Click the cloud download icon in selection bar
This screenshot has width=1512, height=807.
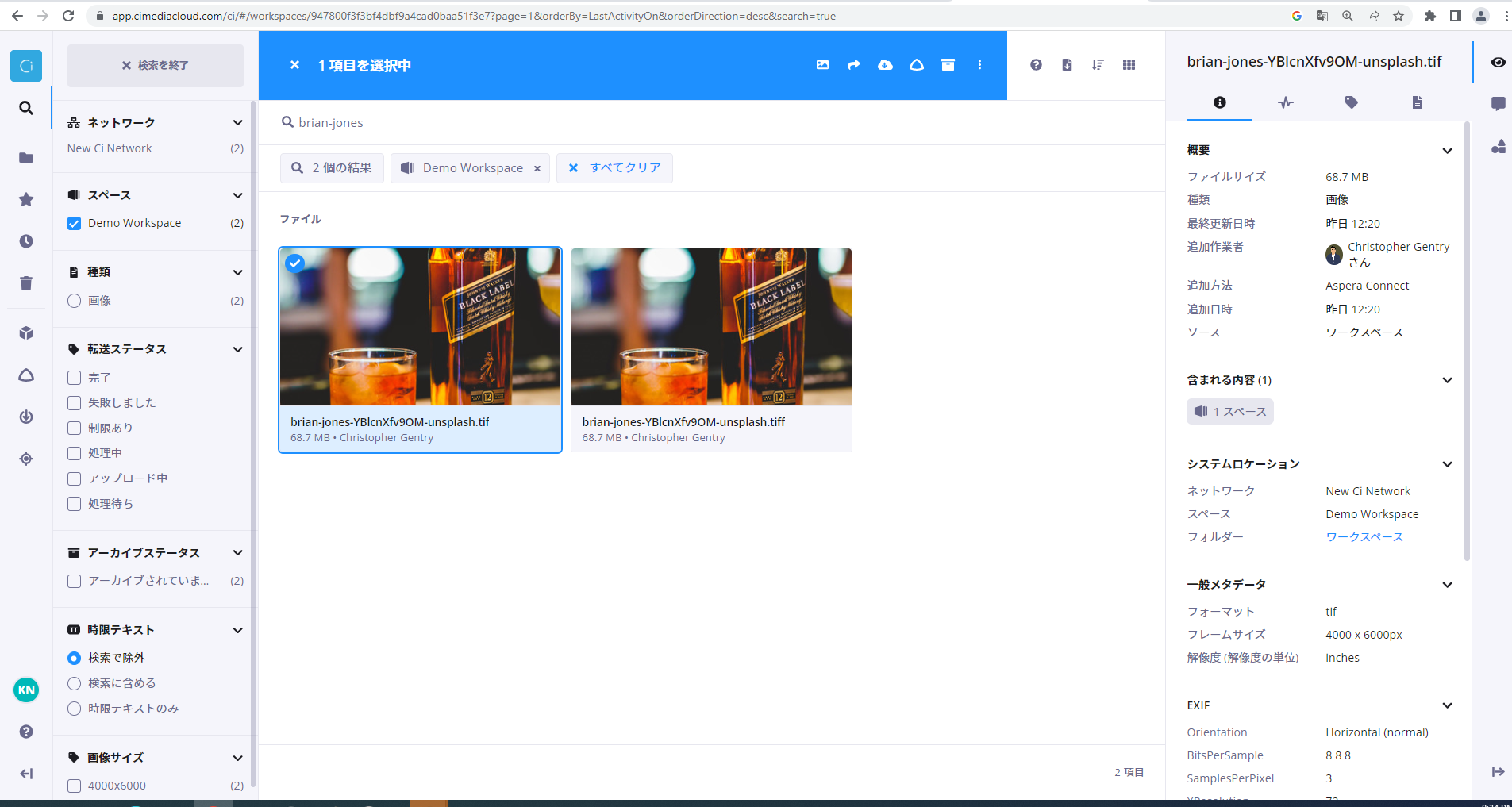[885, 65]
